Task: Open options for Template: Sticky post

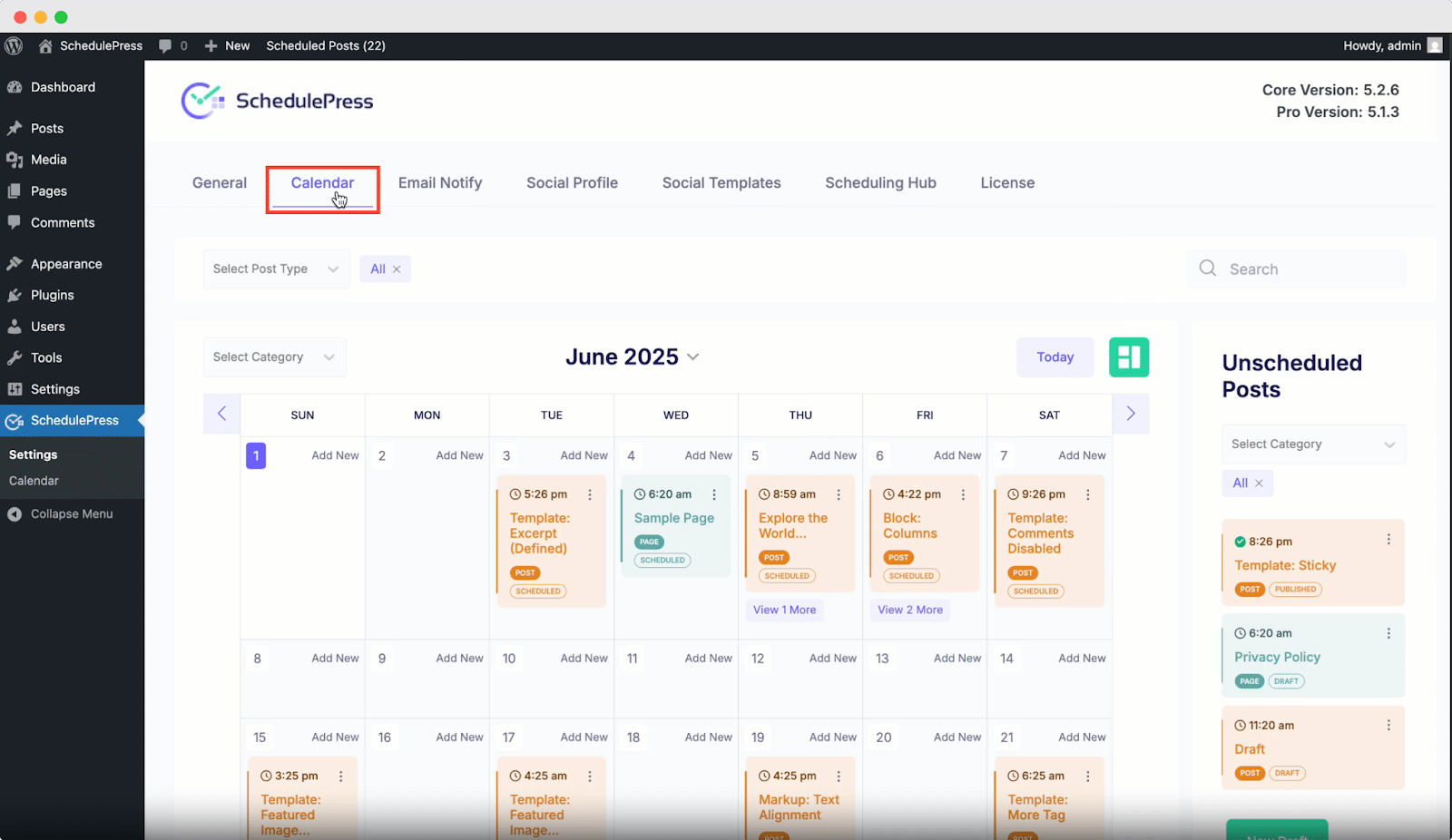Action: pos(1388,540)
